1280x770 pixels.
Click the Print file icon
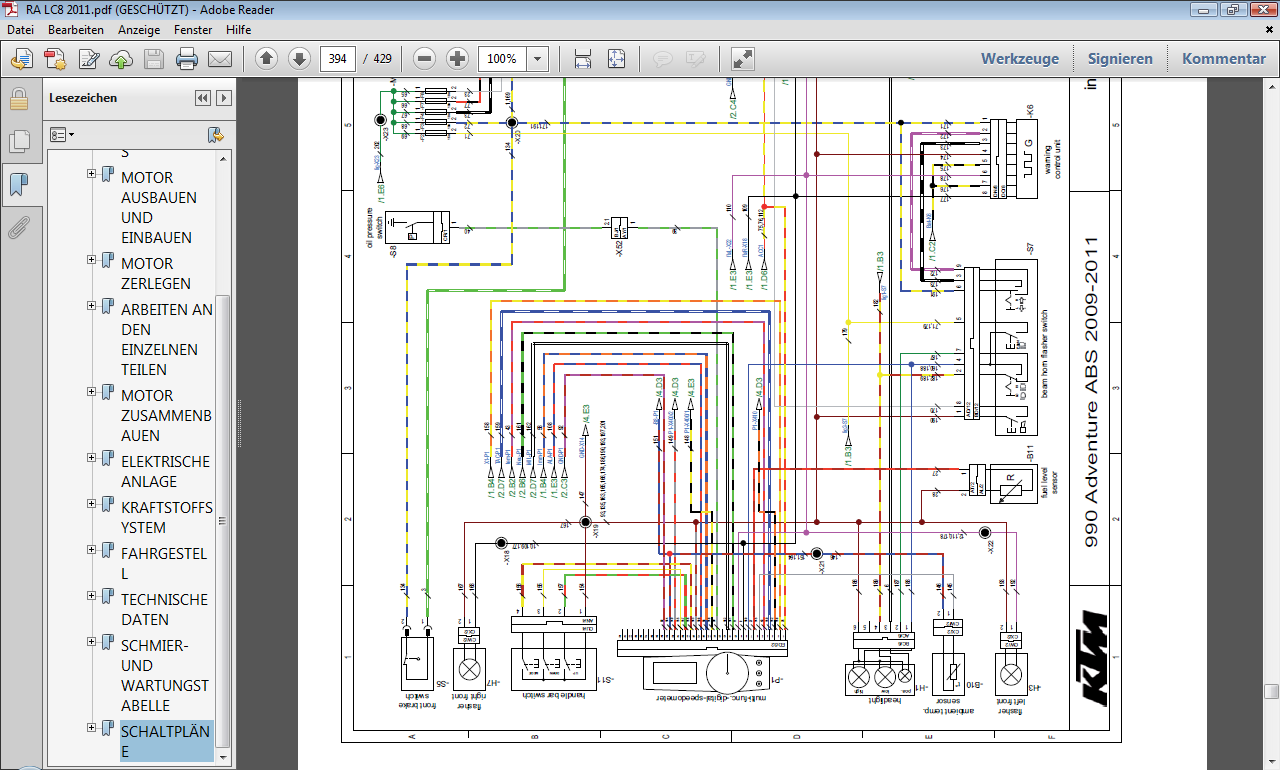tap(187, 59)
